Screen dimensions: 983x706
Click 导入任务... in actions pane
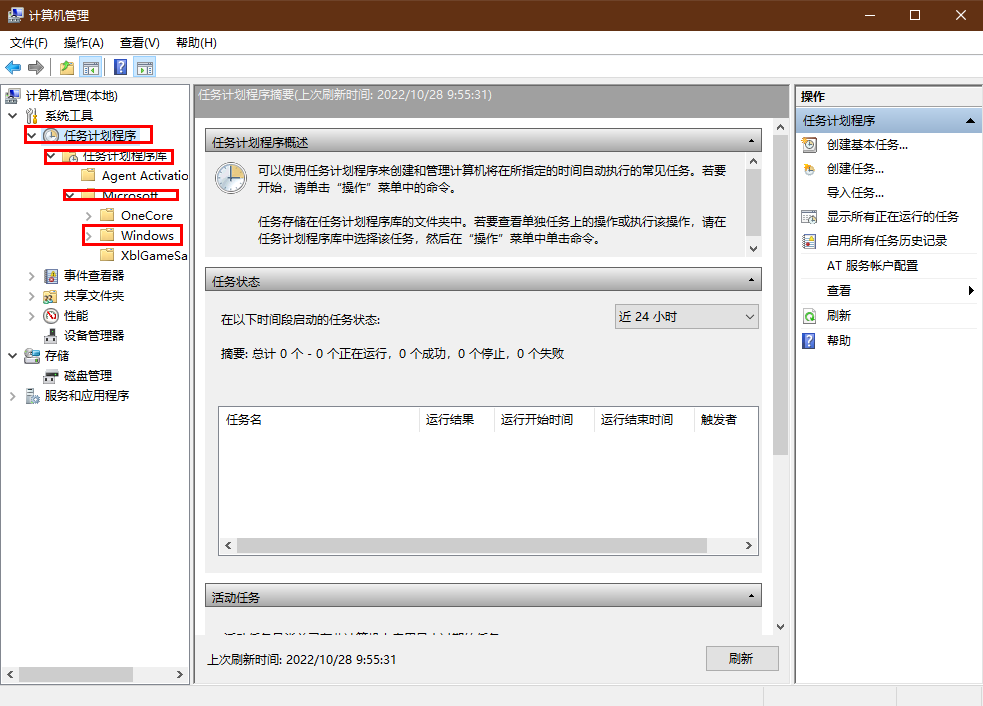coord(855,192)
